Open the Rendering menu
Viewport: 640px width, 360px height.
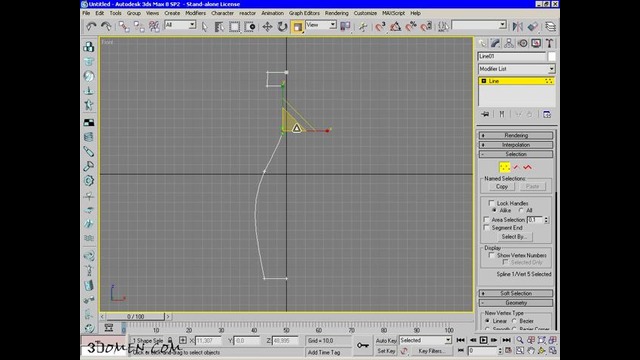click(x=337, y=13)
